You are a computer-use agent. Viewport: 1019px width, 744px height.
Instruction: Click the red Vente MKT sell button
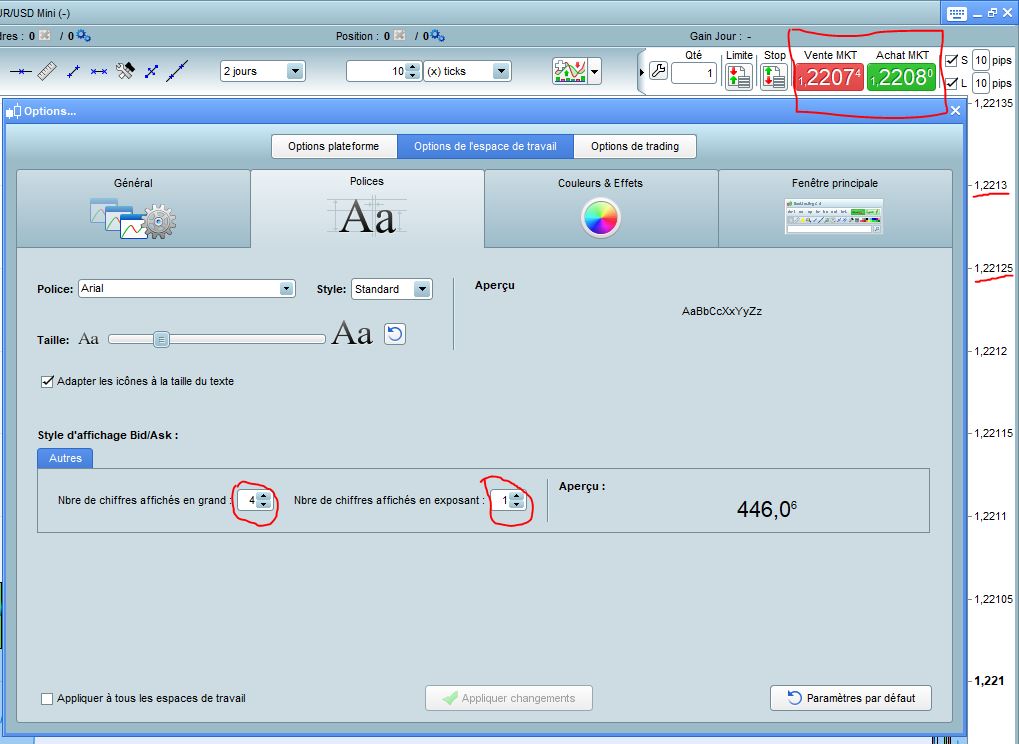click(830, 77)
